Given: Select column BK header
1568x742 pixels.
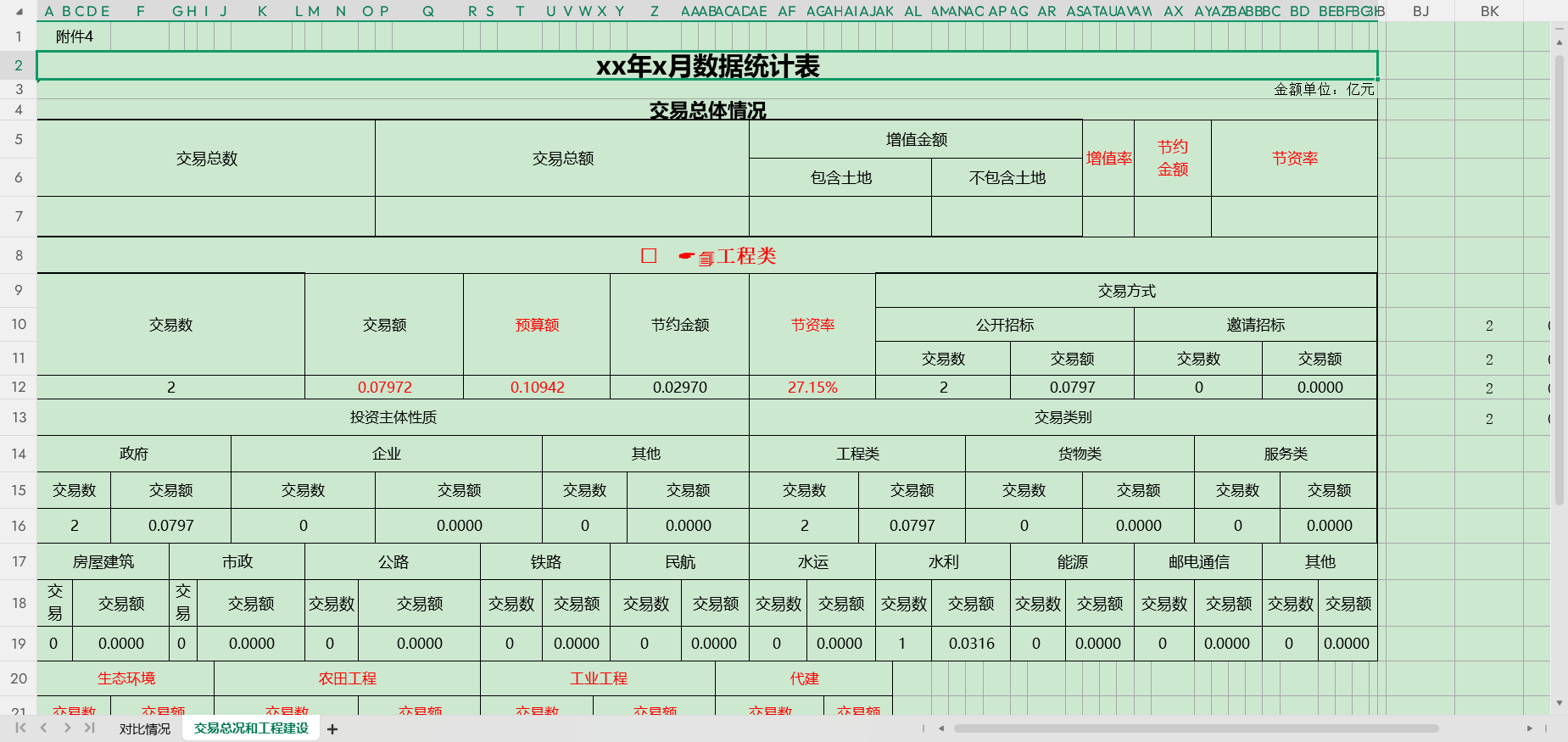Looking at the screenshot, I should [1490, 11].
